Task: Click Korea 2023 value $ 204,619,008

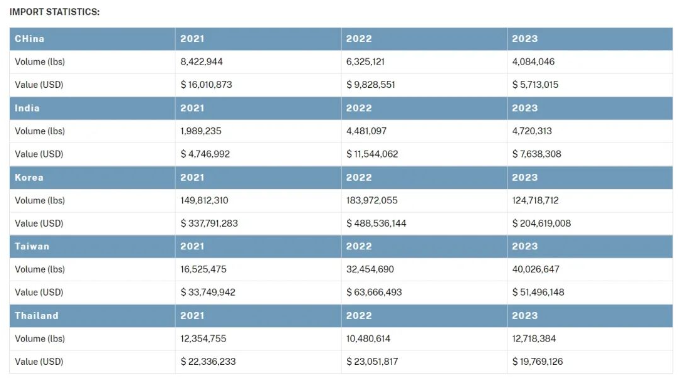Action: [542, 223]
